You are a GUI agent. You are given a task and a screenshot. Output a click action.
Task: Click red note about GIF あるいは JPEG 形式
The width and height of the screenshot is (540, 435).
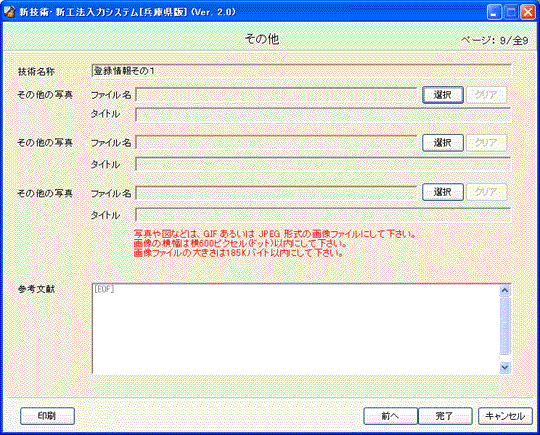274,234
